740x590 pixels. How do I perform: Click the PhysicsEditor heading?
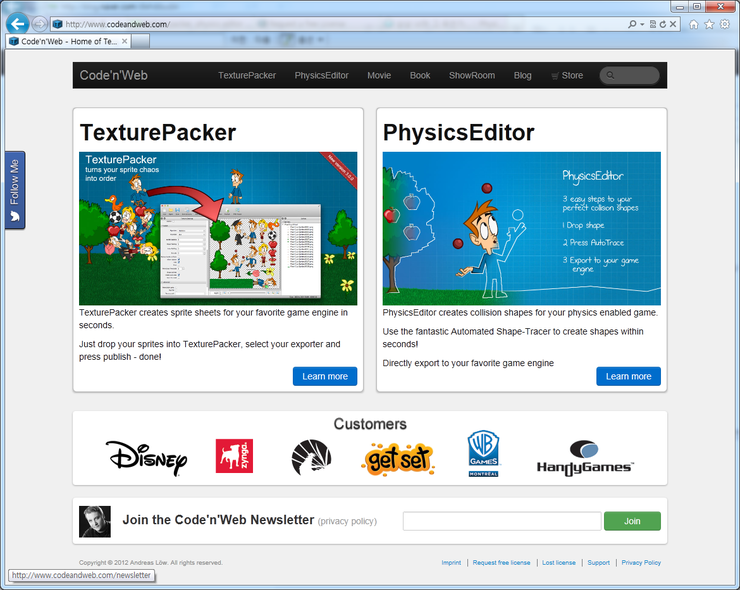(x=458, y=132)
